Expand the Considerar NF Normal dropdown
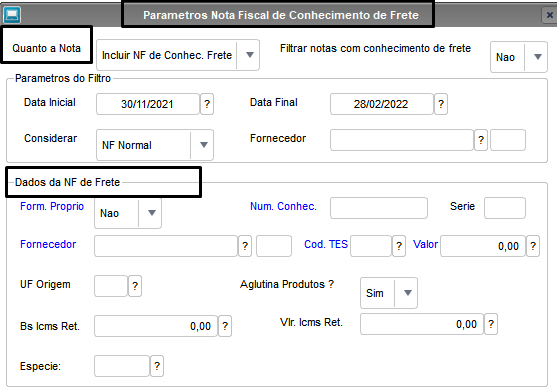This screenshot has height=392, width=557. tap(204, 145)
